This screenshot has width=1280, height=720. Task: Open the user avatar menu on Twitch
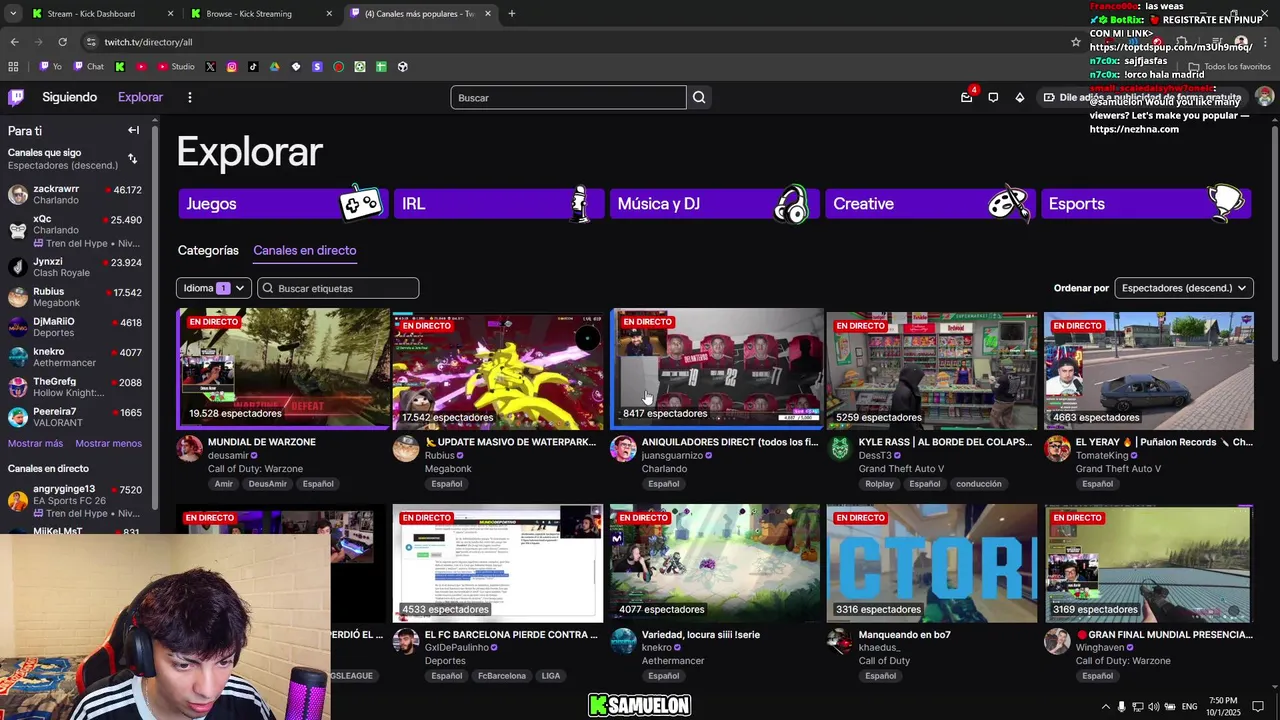(1265, 97)
